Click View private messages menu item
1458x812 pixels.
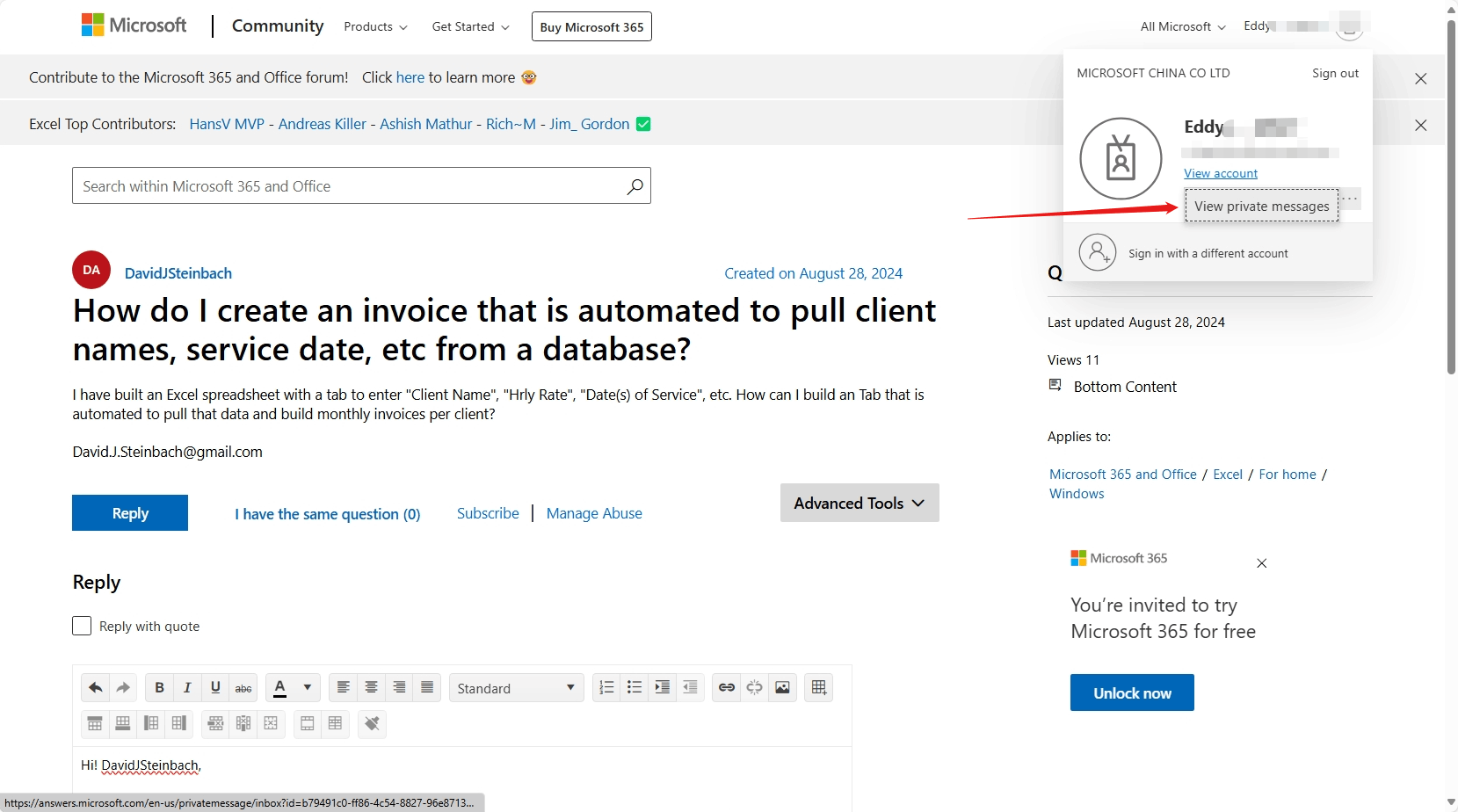1261,206
